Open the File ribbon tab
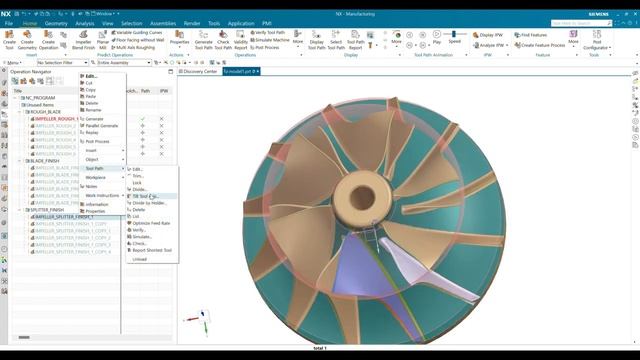640x360 pixels. pos(9,23)
